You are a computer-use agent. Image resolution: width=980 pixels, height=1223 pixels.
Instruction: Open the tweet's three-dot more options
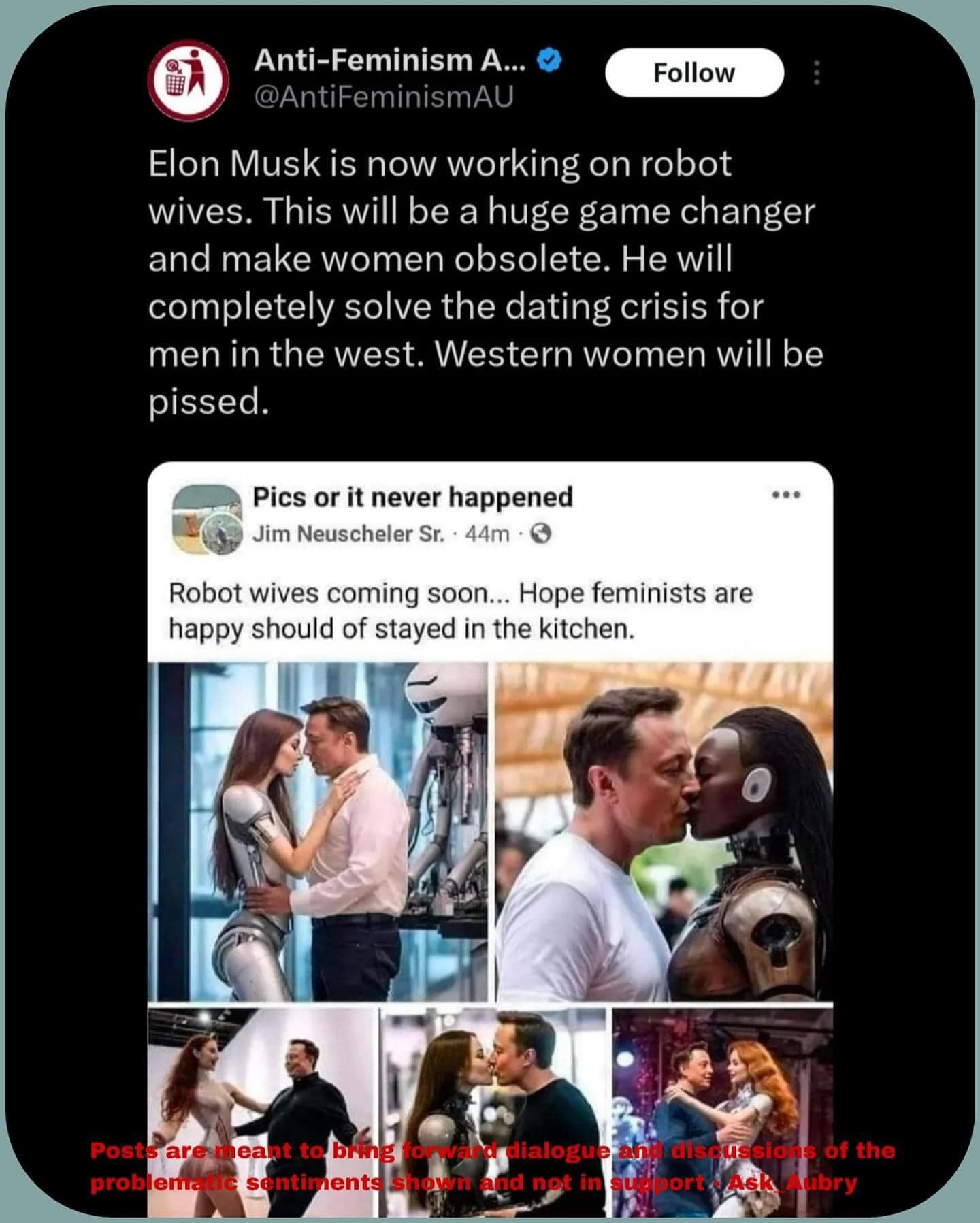point(817,73)
